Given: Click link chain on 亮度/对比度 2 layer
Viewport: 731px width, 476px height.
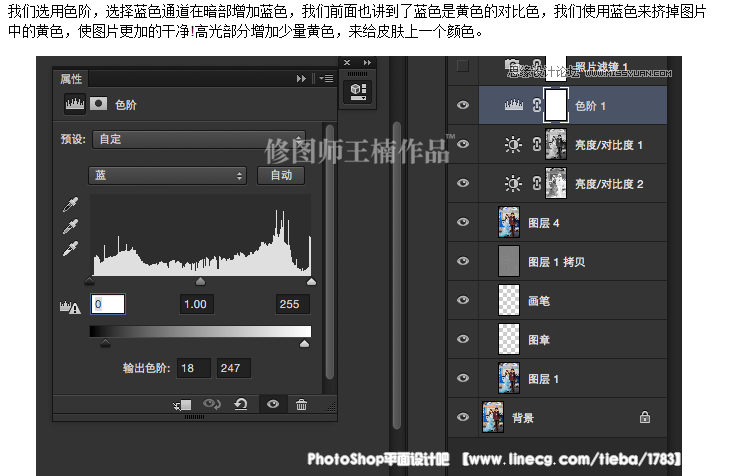Looking at the screenshot, I should [537, 184].
